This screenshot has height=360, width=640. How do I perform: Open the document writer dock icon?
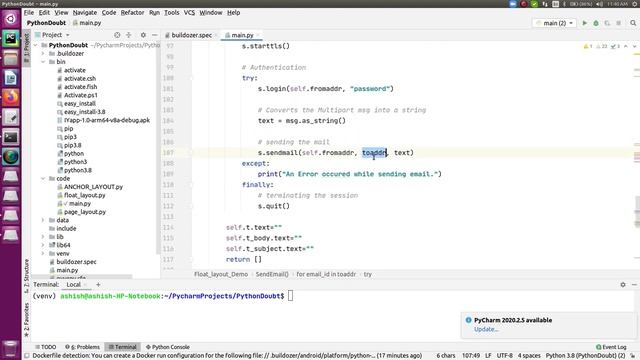(11, 78)
